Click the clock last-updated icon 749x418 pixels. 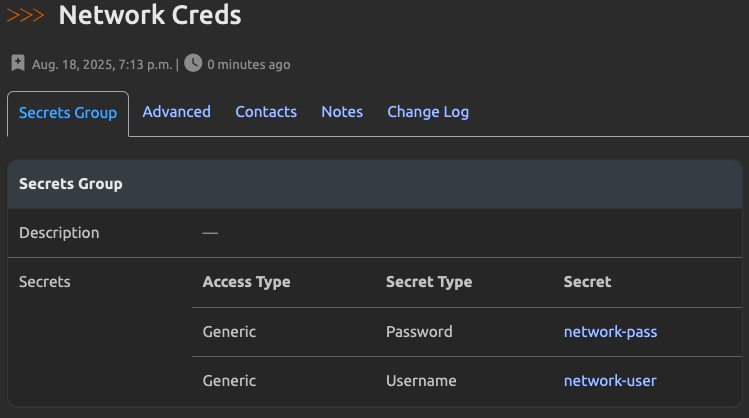pos(193,63)
